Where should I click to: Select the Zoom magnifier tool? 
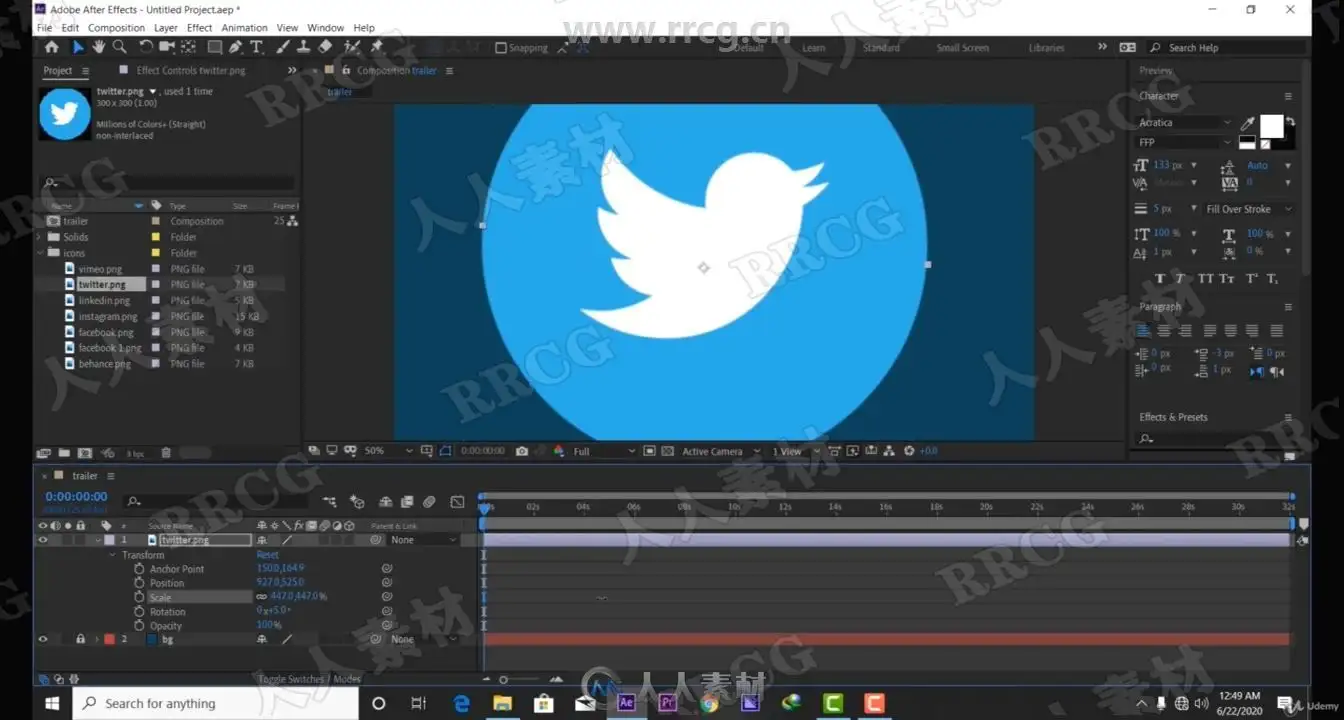click(x=120, y=47)
